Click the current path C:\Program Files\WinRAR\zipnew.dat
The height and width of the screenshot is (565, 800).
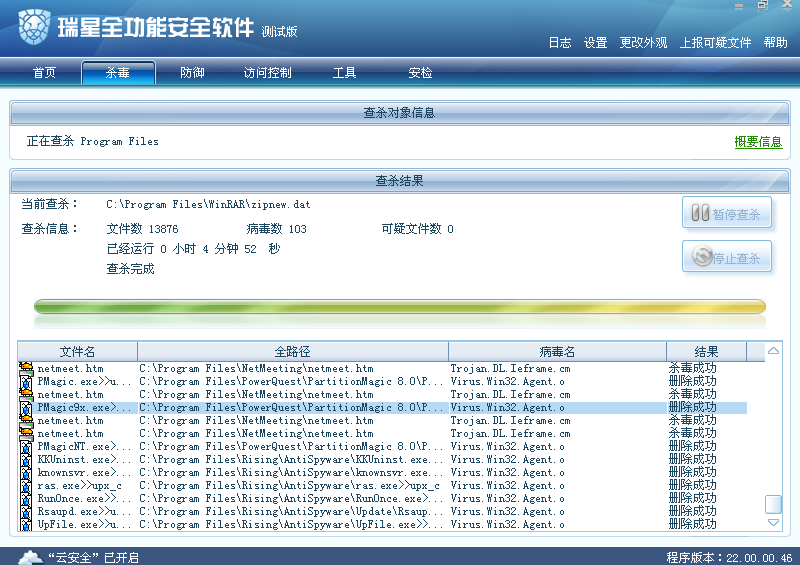click(x=208, y=204)
